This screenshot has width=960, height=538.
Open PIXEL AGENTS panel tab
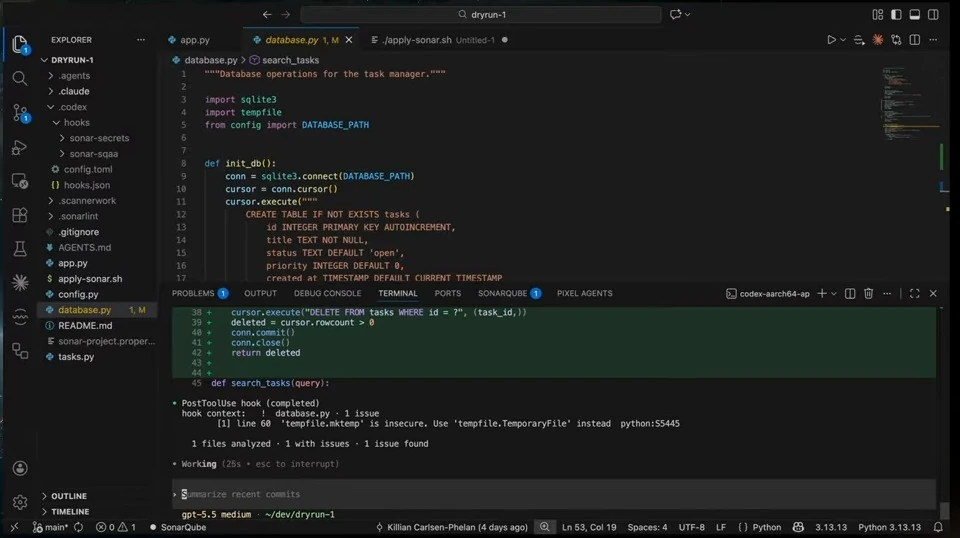585,294
